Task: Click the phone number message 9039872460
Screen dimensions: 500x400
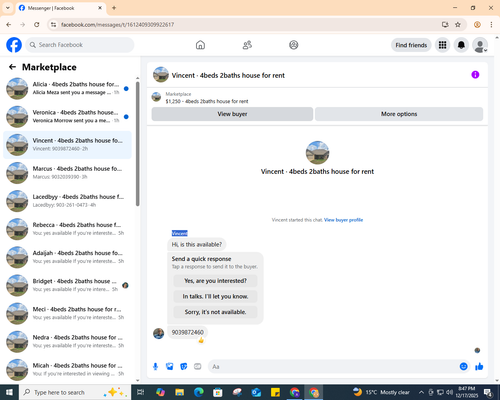Action: [x=188, y=332]
